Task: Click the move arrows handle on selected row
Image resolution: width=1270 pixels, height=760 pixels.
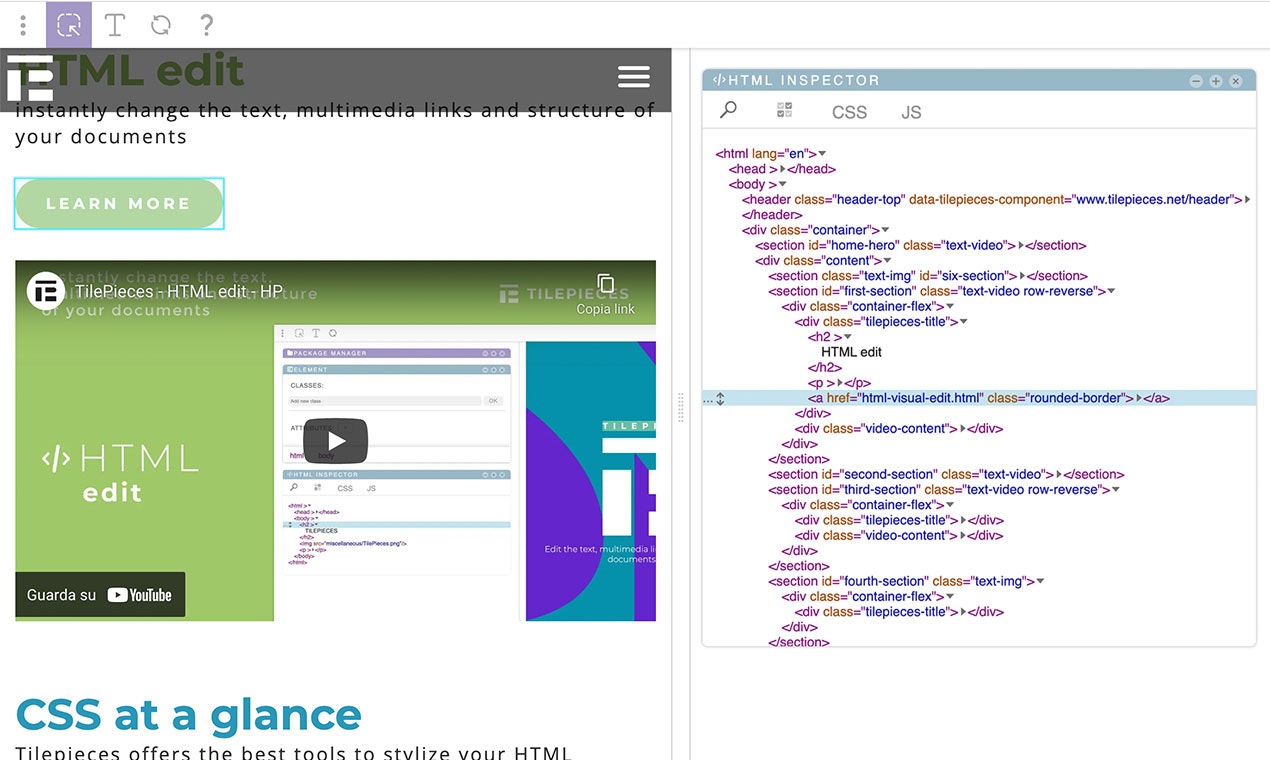Action: 720,398
